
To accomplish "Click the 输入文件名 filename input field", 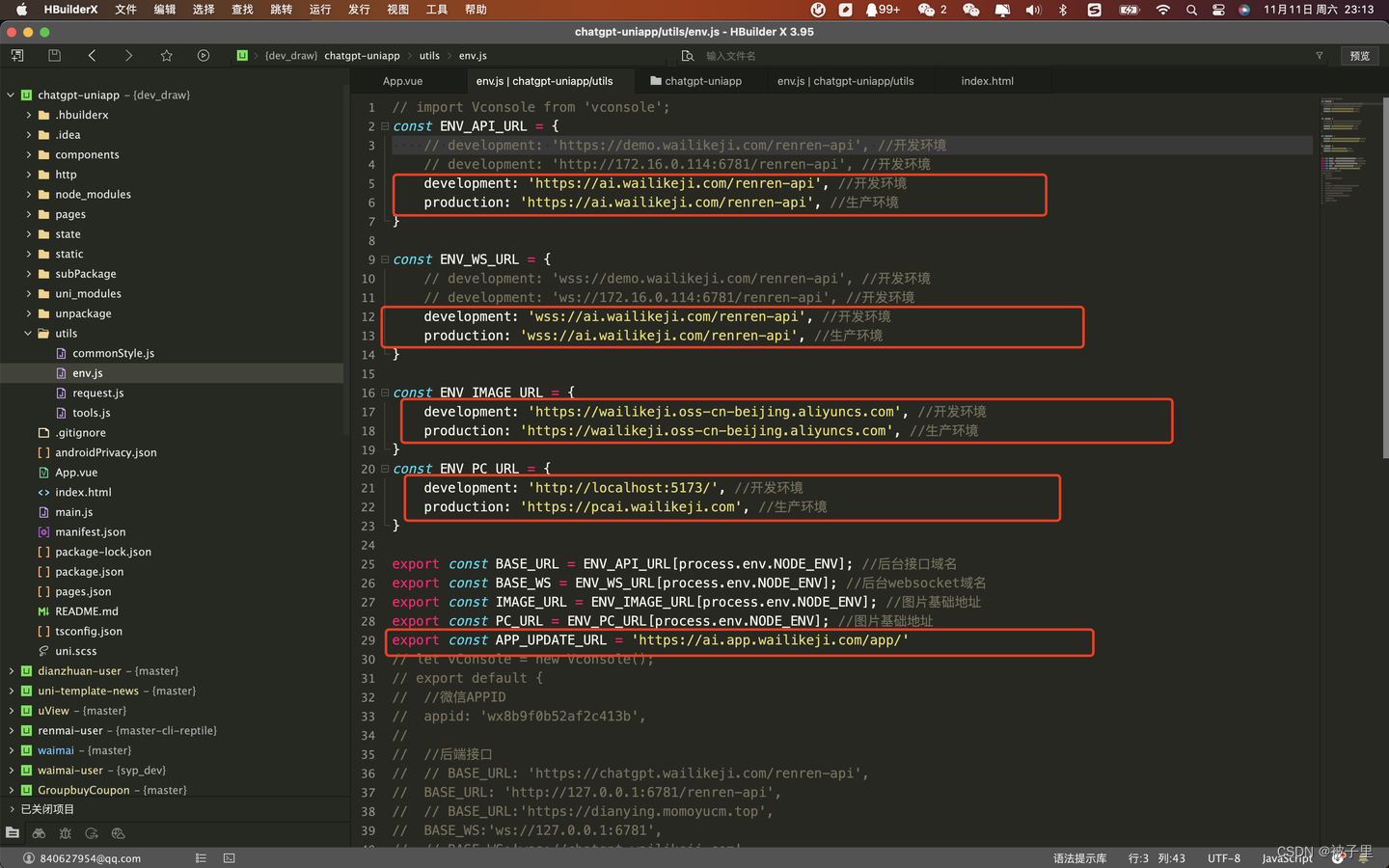I will (x=1003, y=56).
